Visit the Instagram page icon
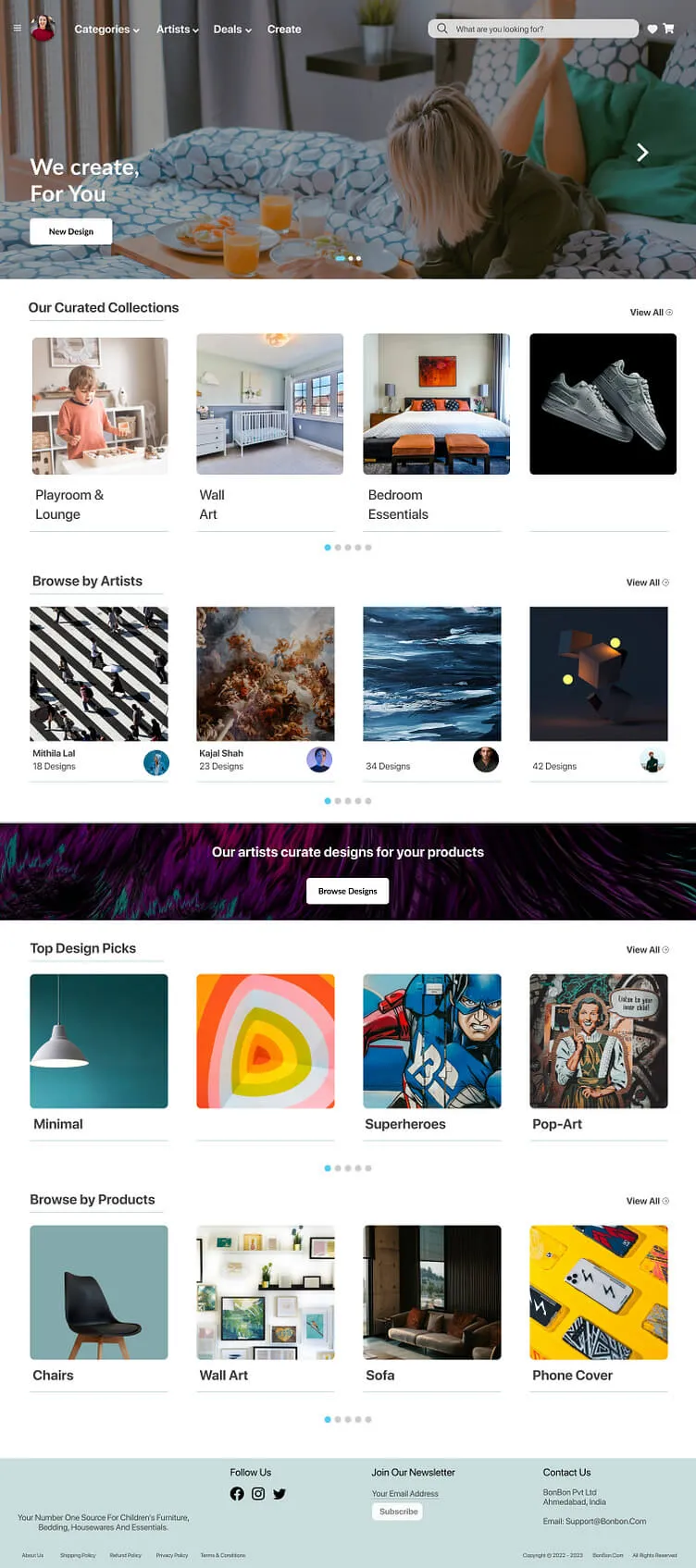Image resolution: width=696 pixels, height=1568 pixels. click(x=258, y=1493)
